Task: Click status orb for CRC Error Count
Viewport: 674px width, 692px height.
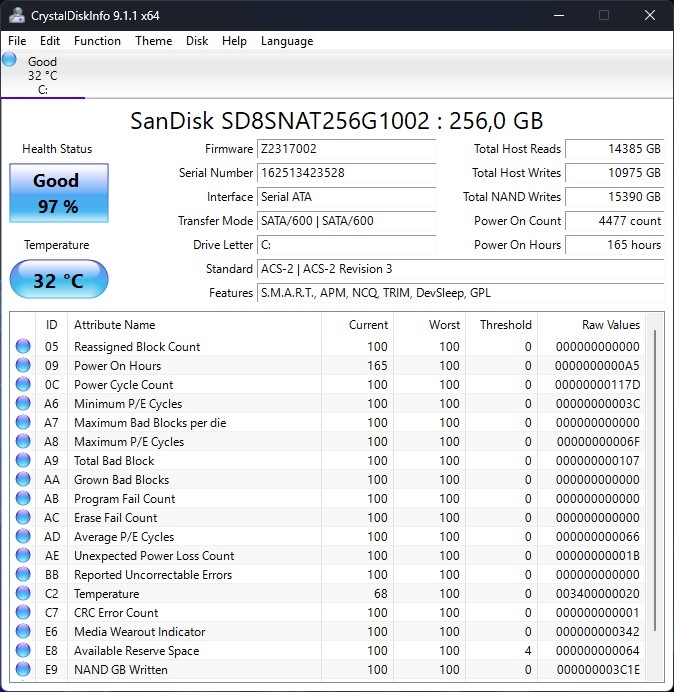Action: [23, 613]
